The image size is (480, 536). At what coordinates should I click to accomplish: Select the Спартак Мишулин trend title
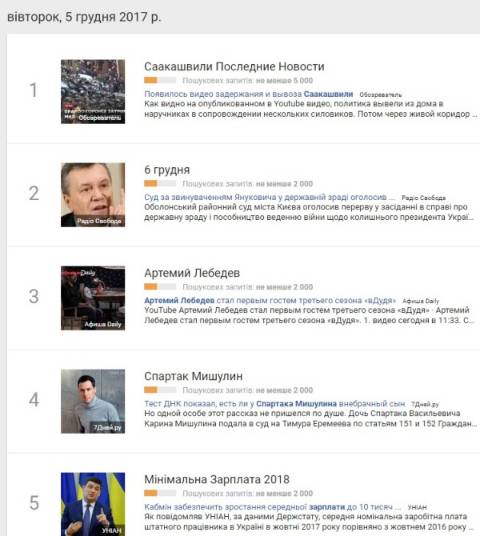pos(194,376)
